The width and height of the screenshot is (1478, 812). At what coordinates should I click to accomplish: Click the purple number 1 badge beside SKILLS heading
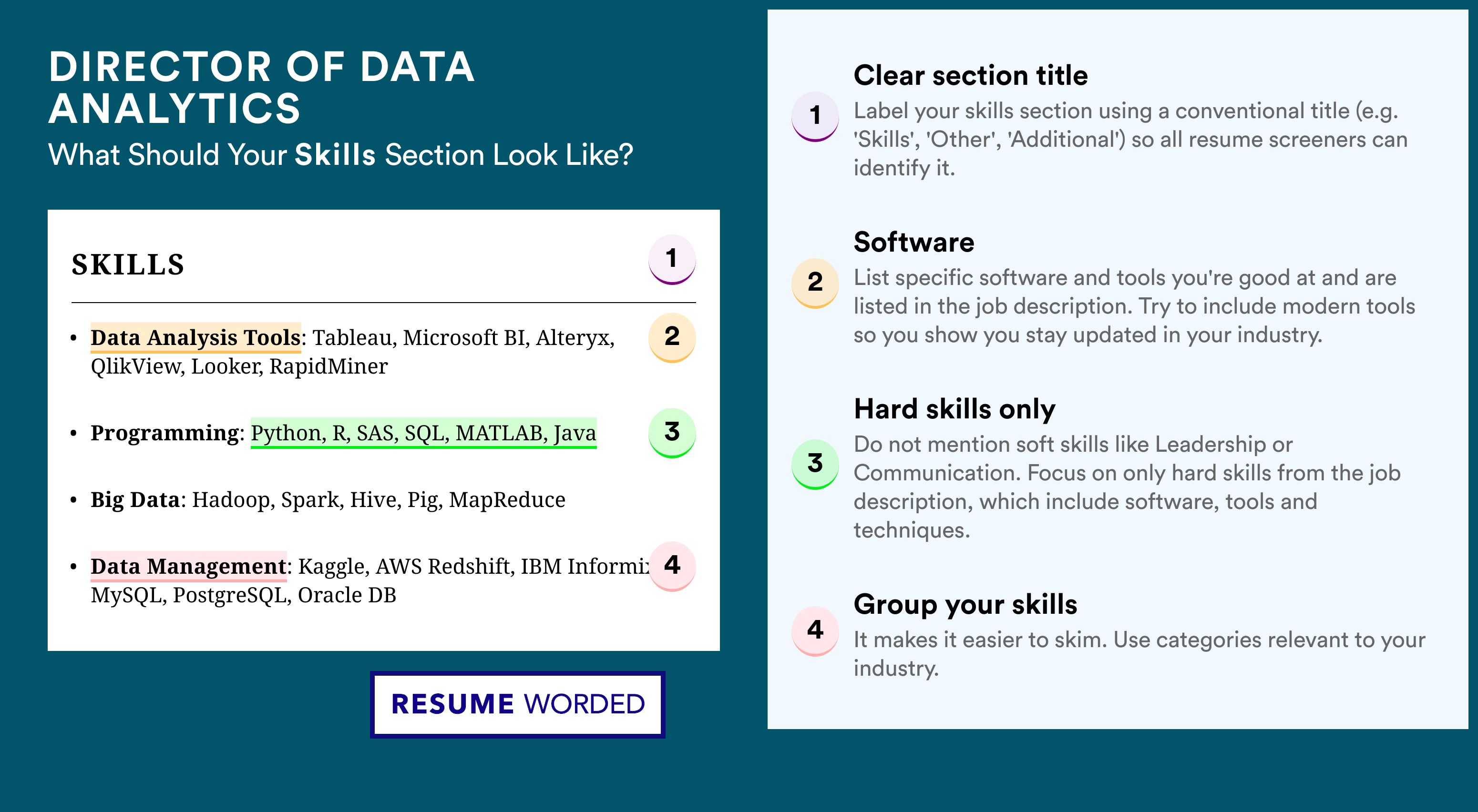[x=672, y=259]
